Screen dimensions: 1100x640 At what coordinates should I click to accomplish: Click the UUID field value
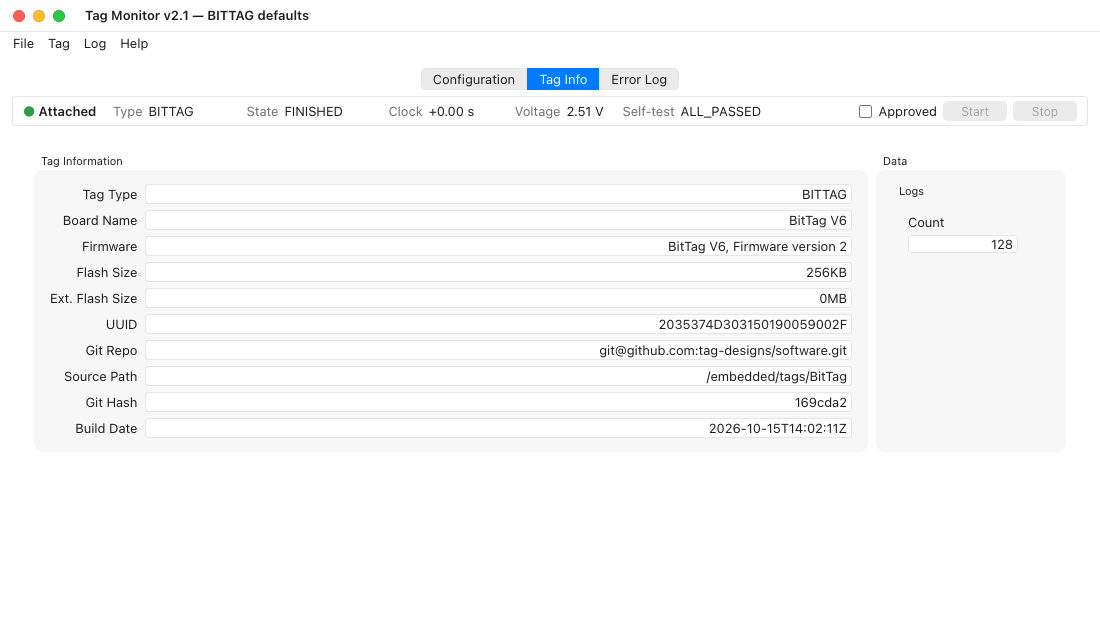498,324
